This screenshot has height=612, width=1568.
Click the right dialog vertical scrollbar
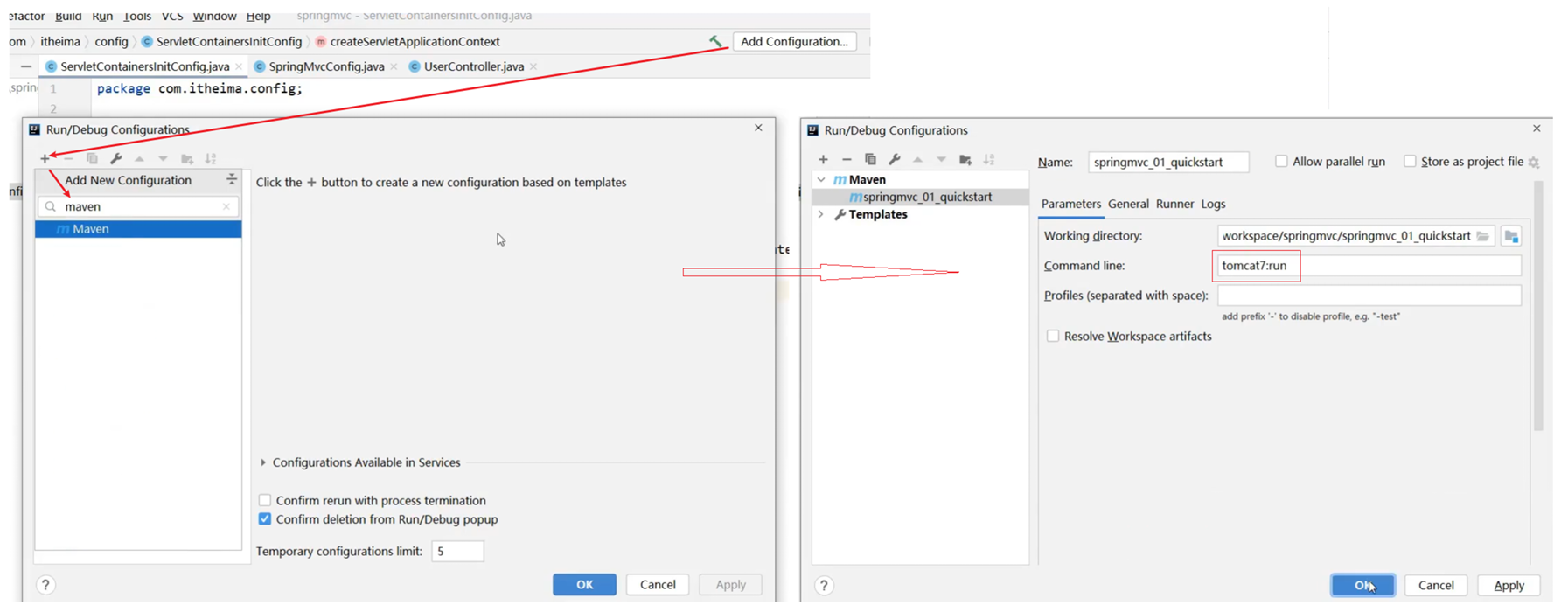[1538, 306]
